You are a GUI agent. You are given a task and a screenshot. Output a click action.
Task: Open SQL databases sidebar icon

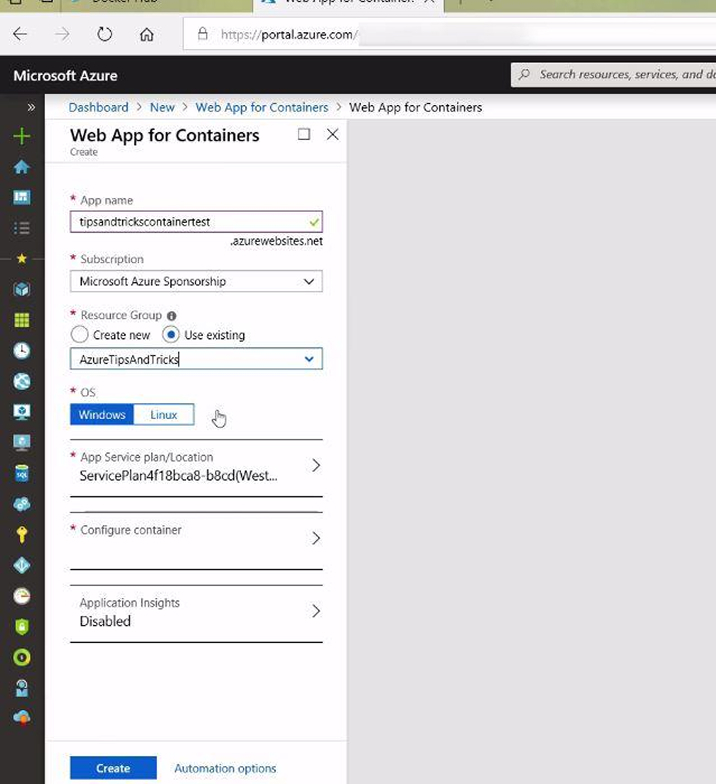(x=21, y=472)
